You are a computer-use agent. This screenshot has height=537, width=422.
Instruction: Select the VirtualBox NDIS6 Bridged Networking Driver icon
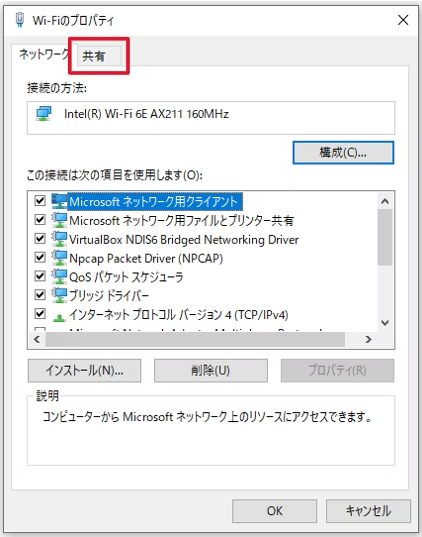coord(59,239)
